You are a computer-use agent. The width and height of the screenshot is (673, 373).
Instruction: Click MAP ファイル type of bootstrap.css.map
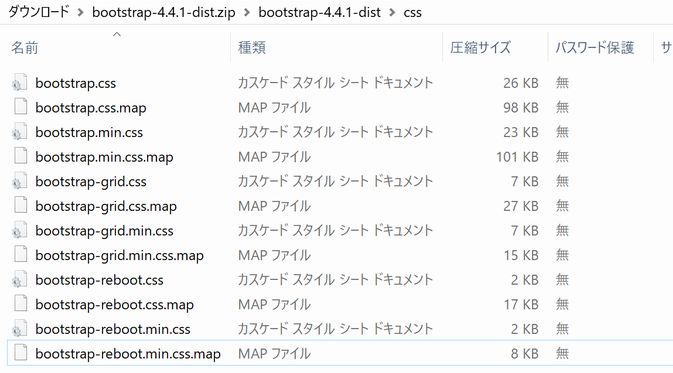coord(274,107)
